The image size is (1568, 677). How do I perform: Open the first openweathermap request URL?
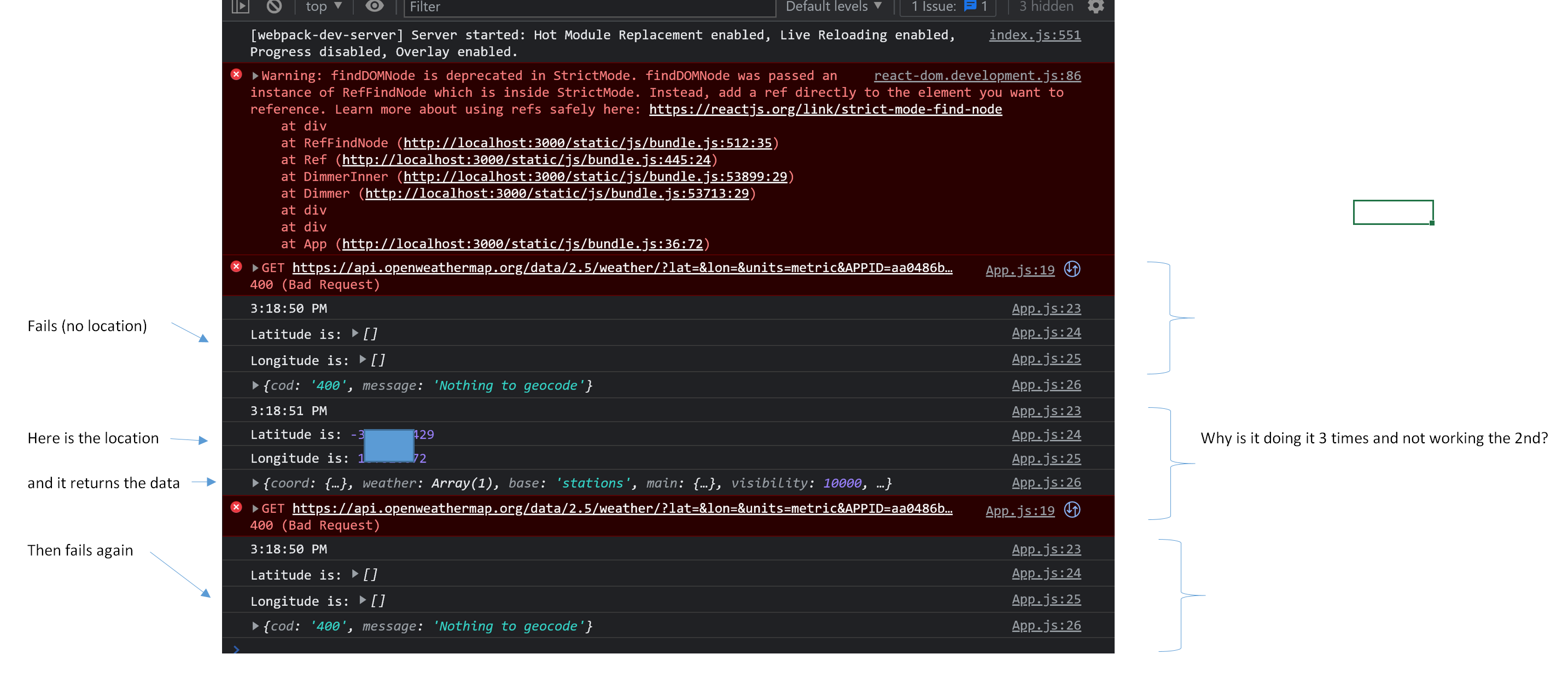point(622,268)
